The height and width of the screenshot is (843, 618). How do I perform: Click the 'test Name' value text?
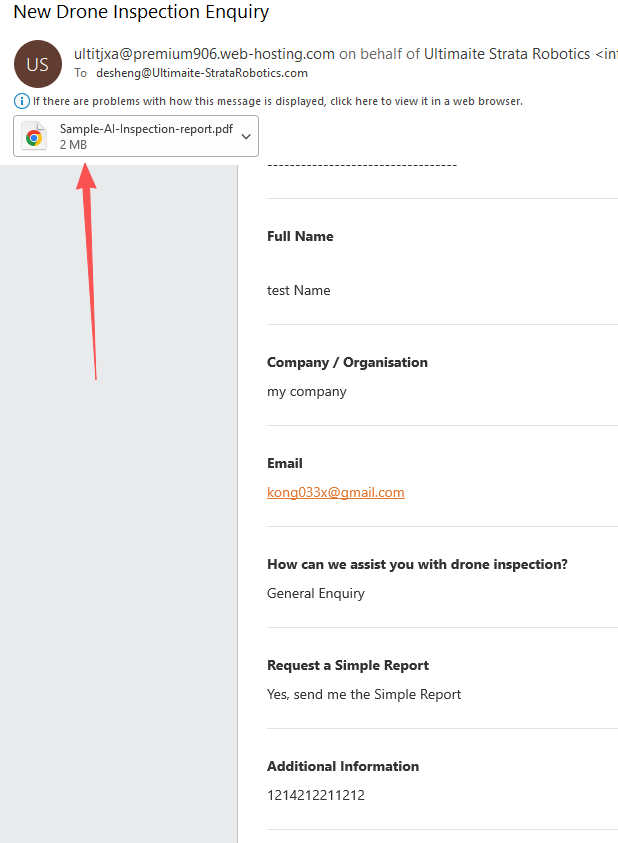(x=298, y=290)
